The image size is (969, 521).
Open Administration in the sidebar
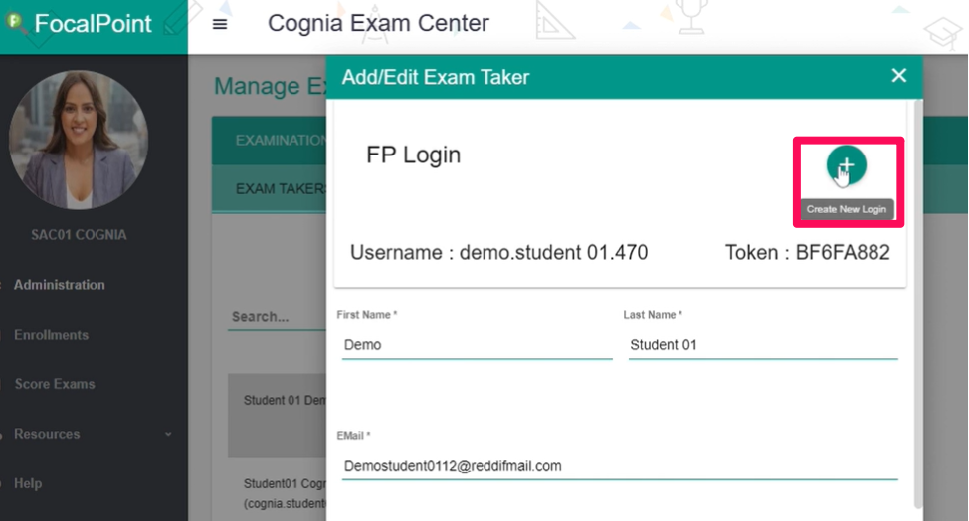(x=59, y=285)
